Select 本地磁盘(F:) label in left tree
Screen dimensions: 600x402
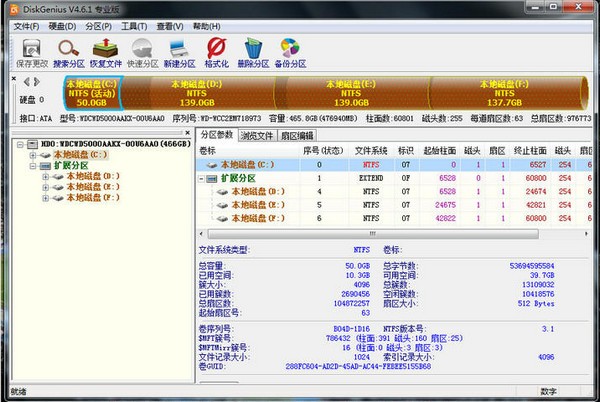[93, 198]
